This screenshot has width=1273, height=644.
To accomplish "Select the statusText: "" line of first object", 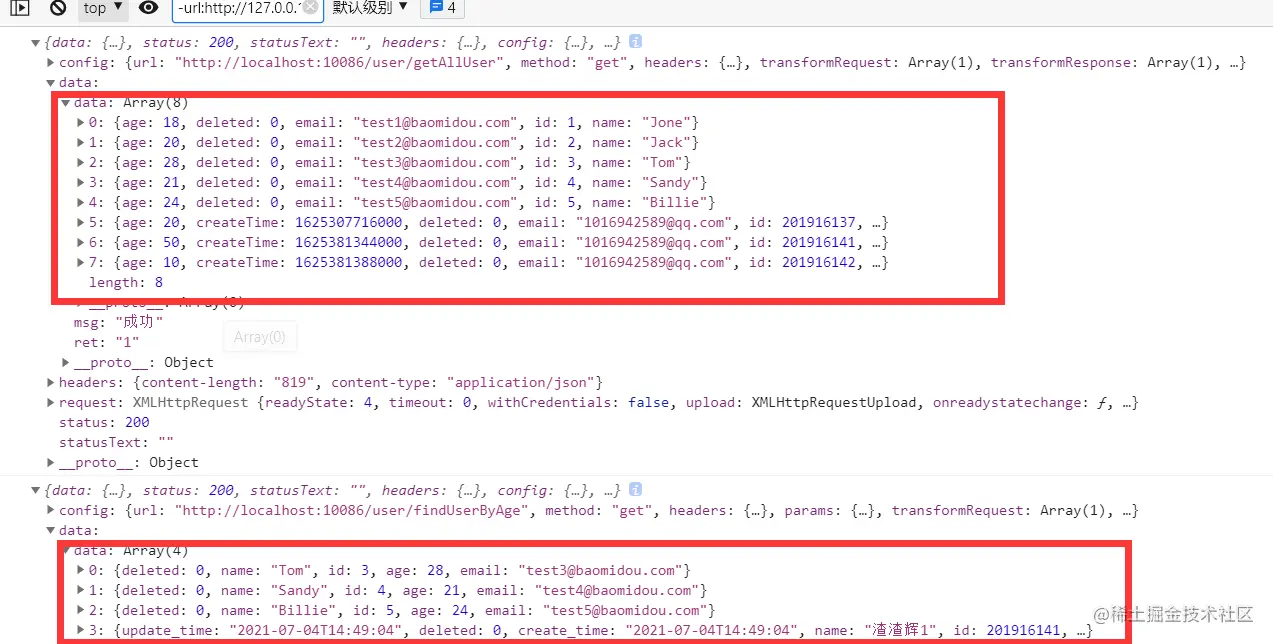I will 116,442.
